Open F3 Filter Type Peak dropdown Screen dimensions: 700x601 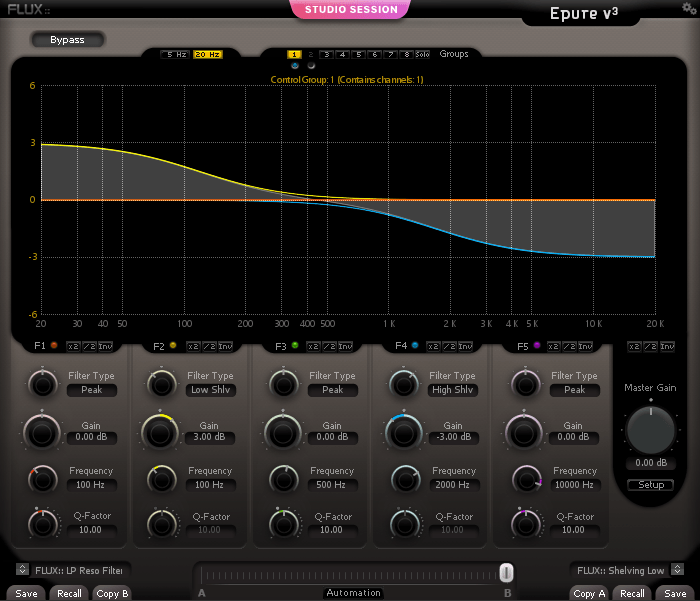pyautogui.click(x=333, y=390)
